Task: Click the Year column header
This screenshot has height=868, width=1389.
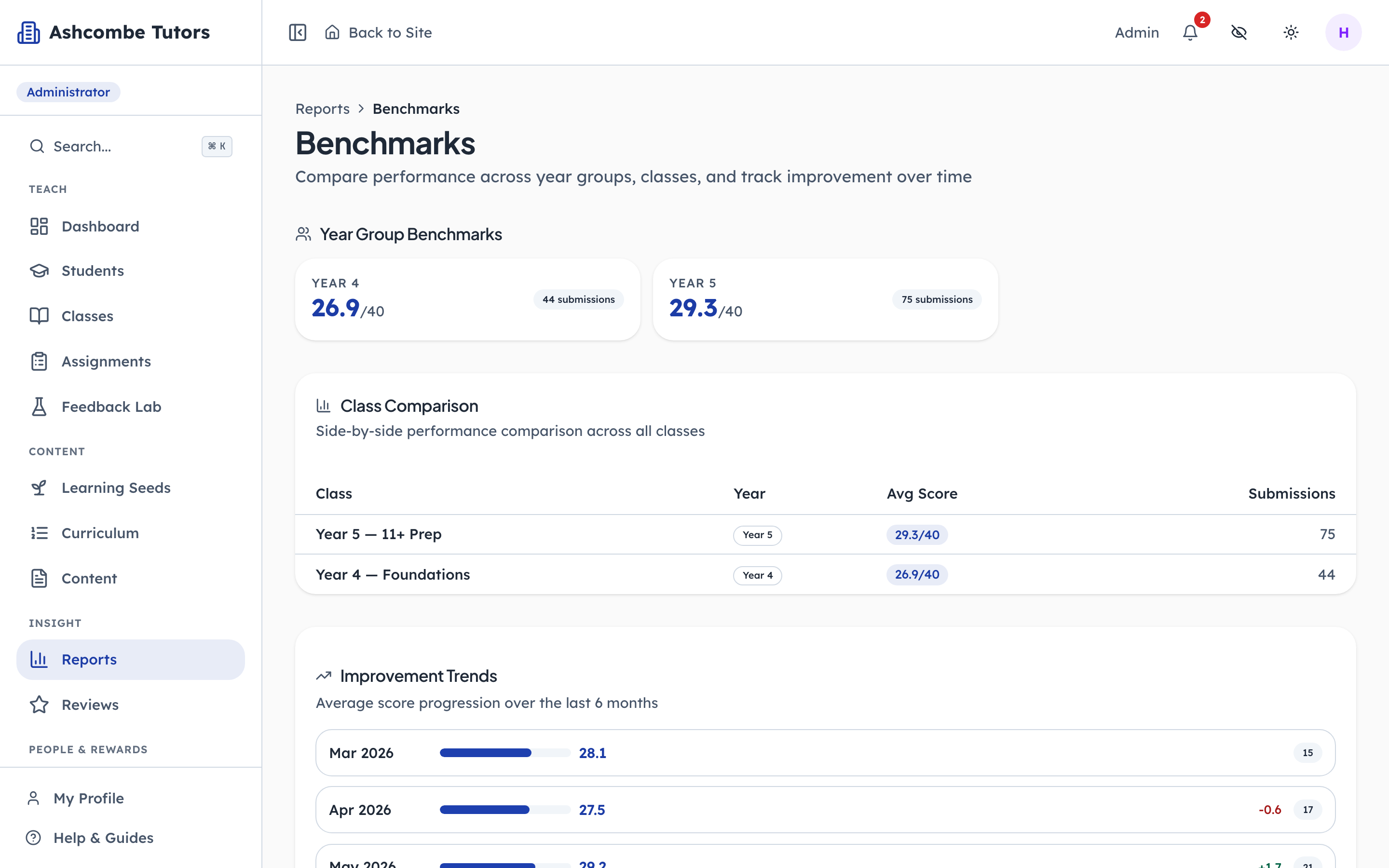Action: click(x=749, y=494)
